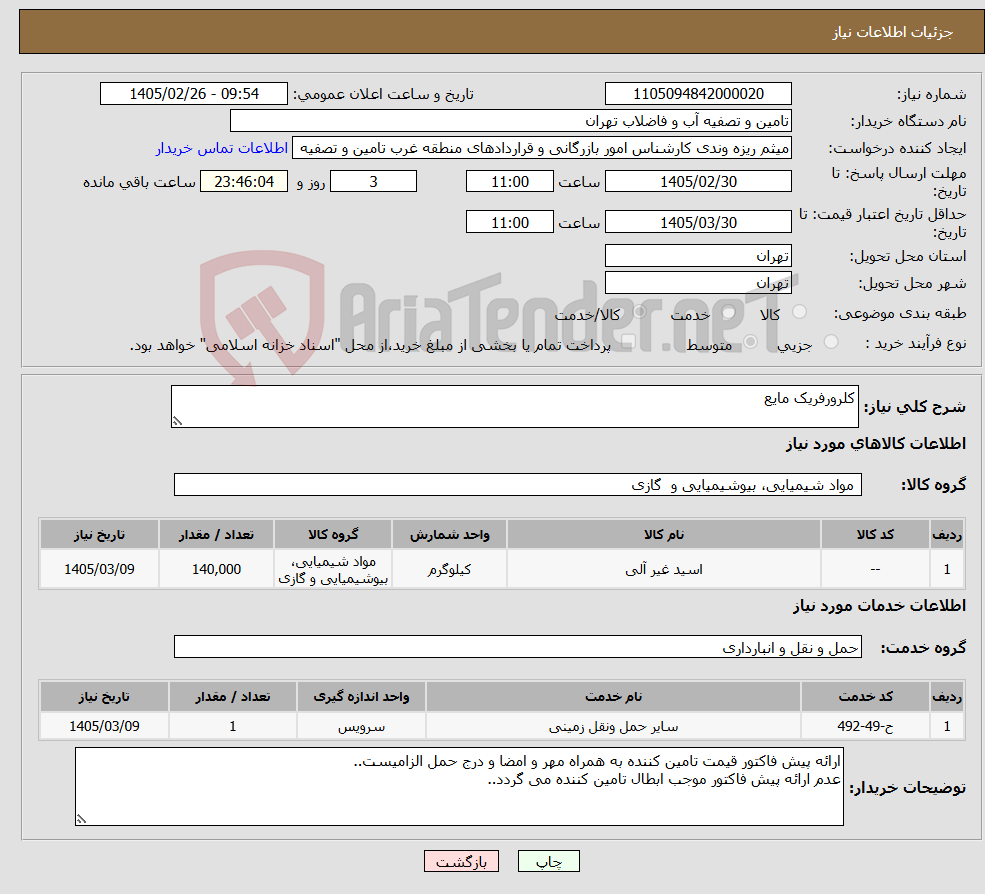The height and width of the screenshot is (894, 985).
Task: Click the delivery province field
Action: point(698,256)
